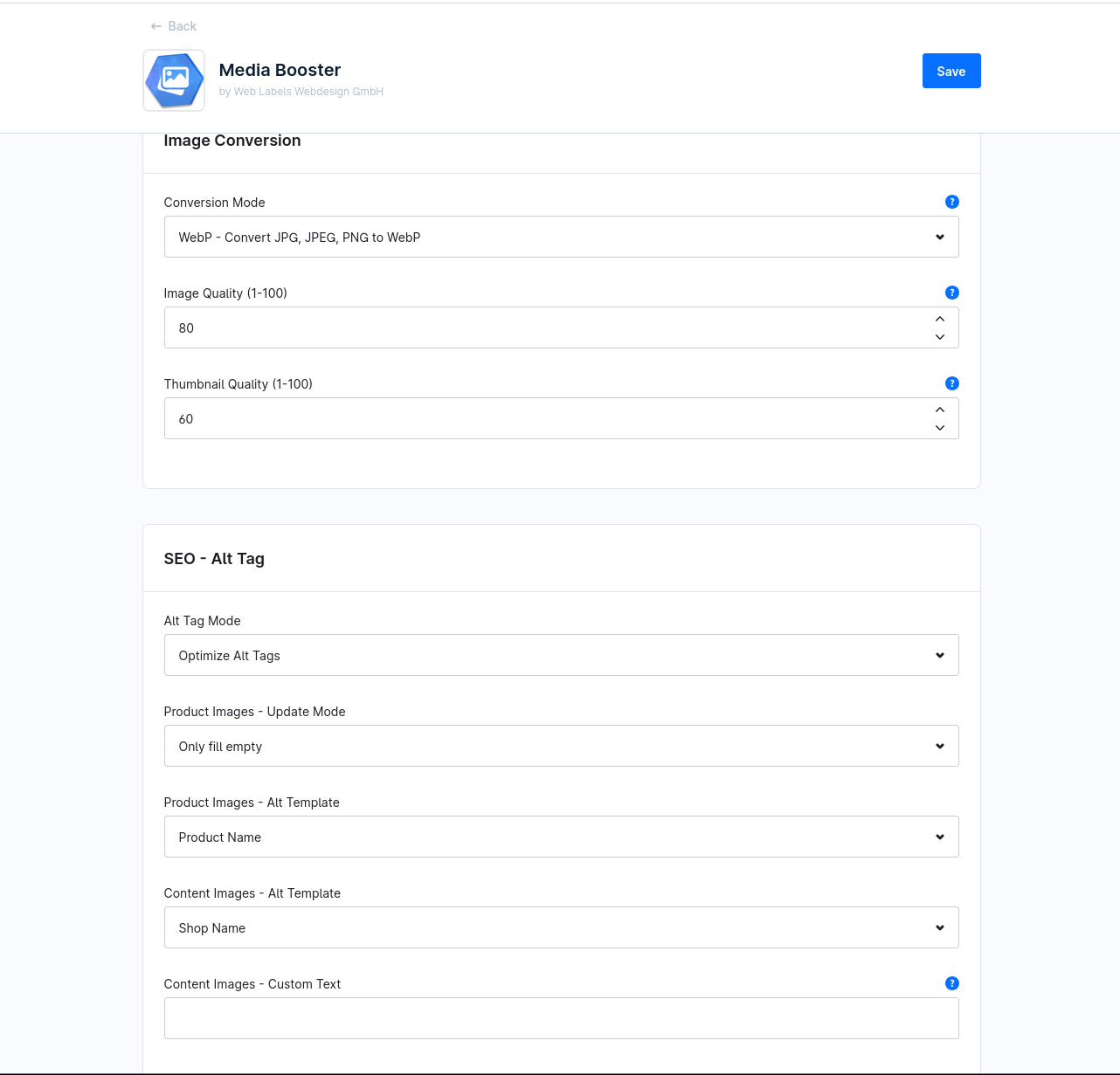Increase Image Quality with up arrow
This screenshot has width=1120, height=1075.
[x=940, y=319]
